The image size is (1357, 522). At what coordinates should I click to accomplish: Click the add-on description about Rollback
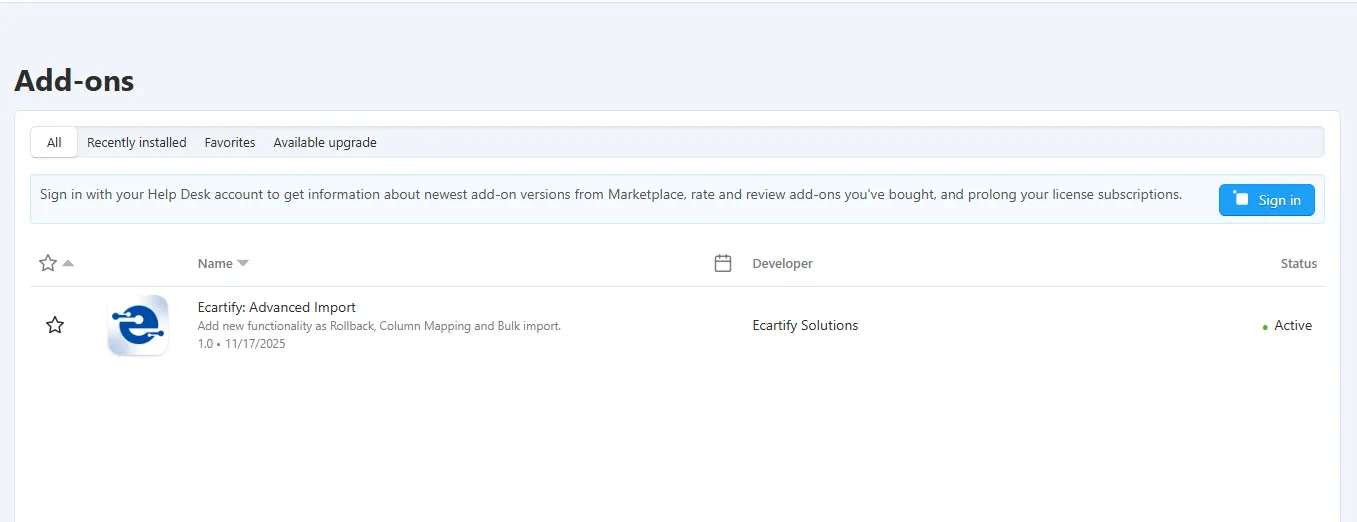(379, 326)
